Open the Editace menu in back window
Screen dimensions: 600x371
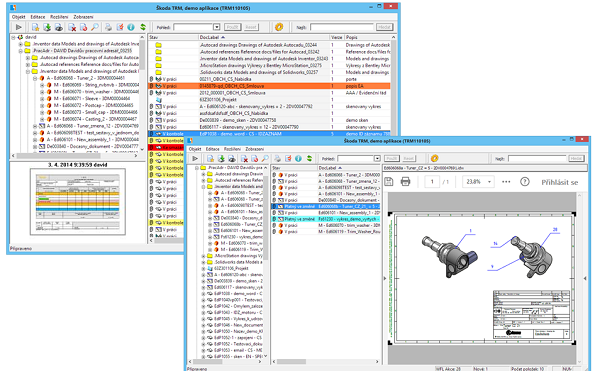pos(38,17)
